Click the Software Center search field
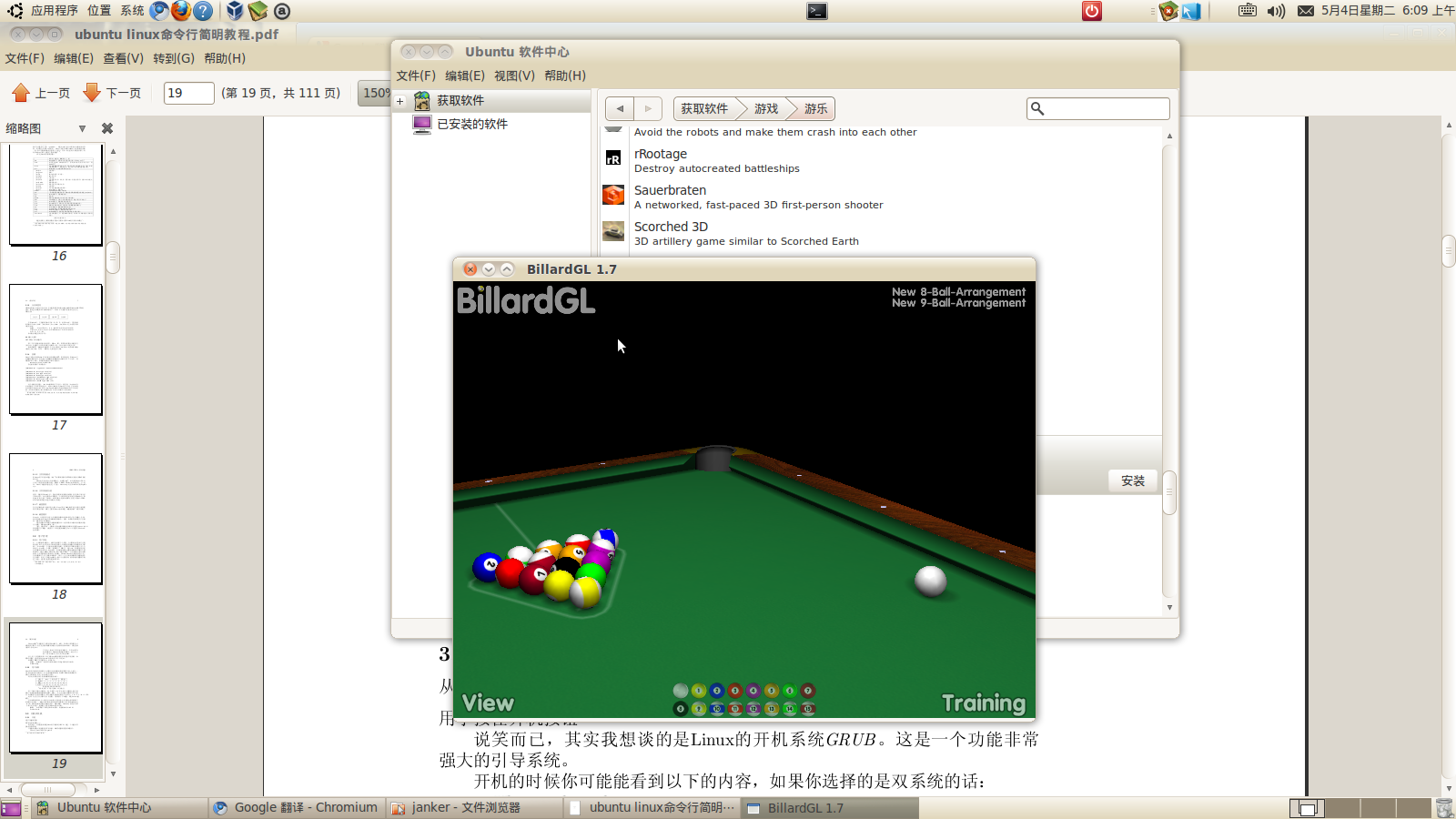Screen dimensions: 1456x819 [x=1098, y=108]
